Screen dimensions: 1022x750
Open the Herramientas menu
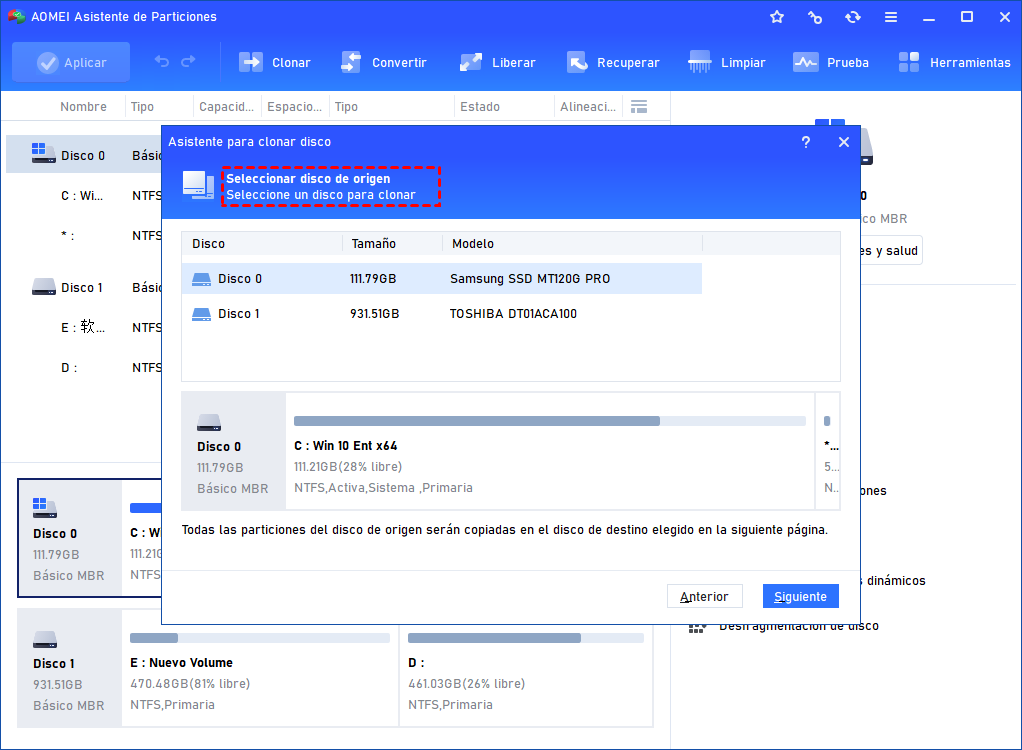[x=954, y=63]
